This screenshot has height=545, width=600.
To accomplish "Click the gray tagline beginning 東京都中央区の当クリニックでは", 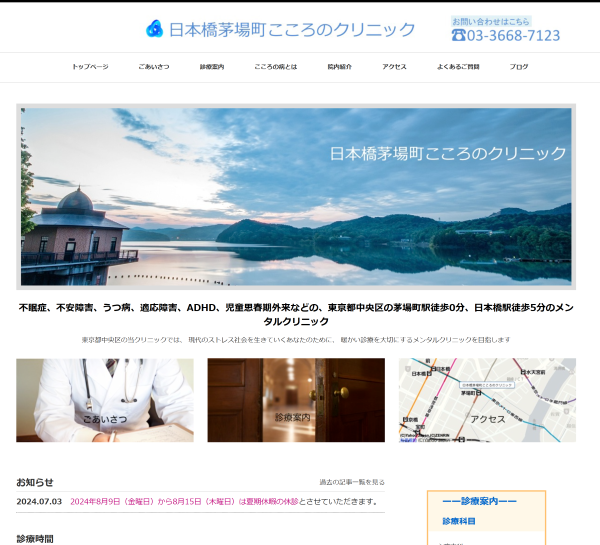I will click(x=296, y=340).
